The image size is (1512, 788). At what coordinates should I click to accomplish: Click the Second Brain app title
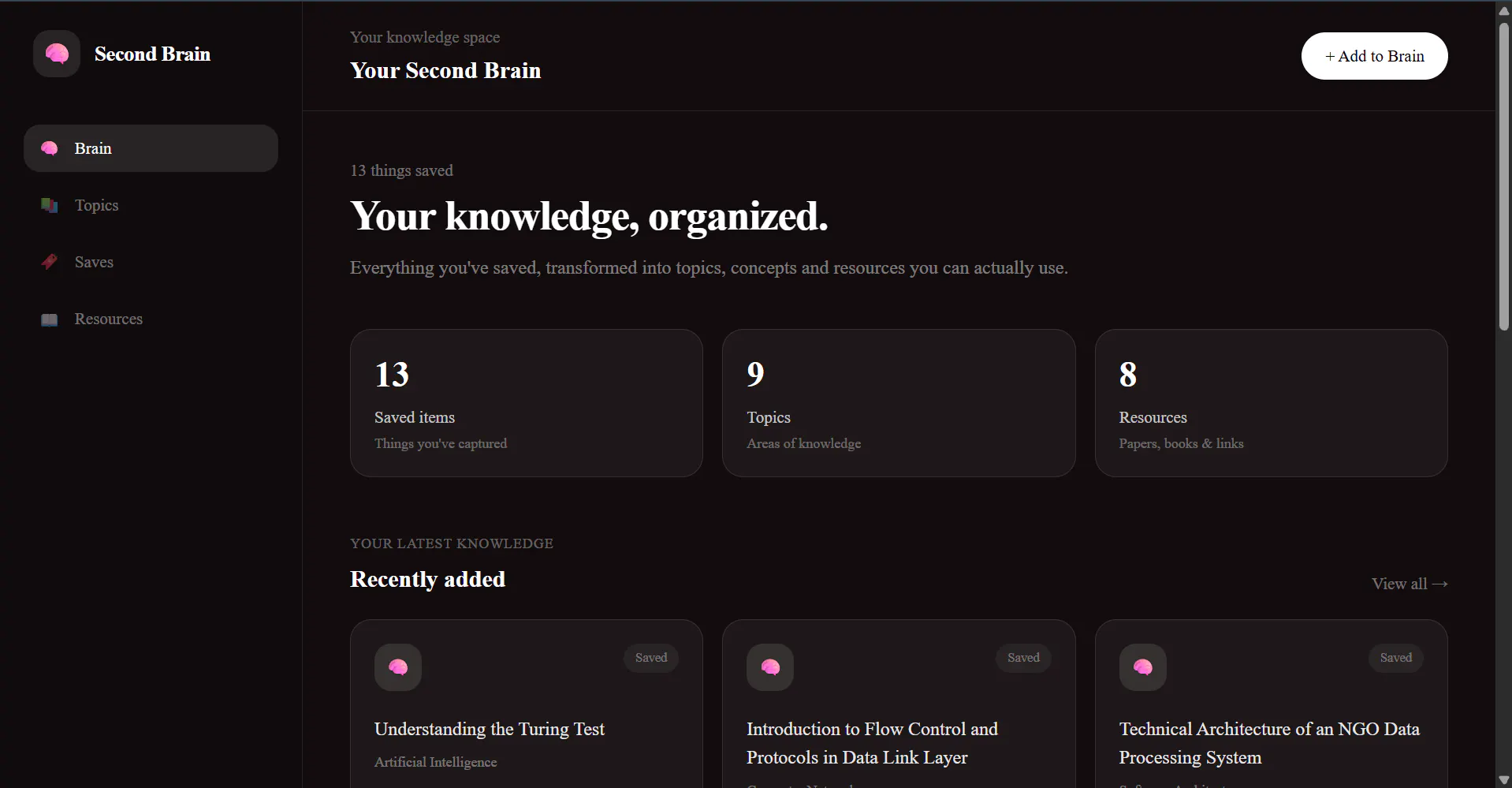[x=152, y=54]
